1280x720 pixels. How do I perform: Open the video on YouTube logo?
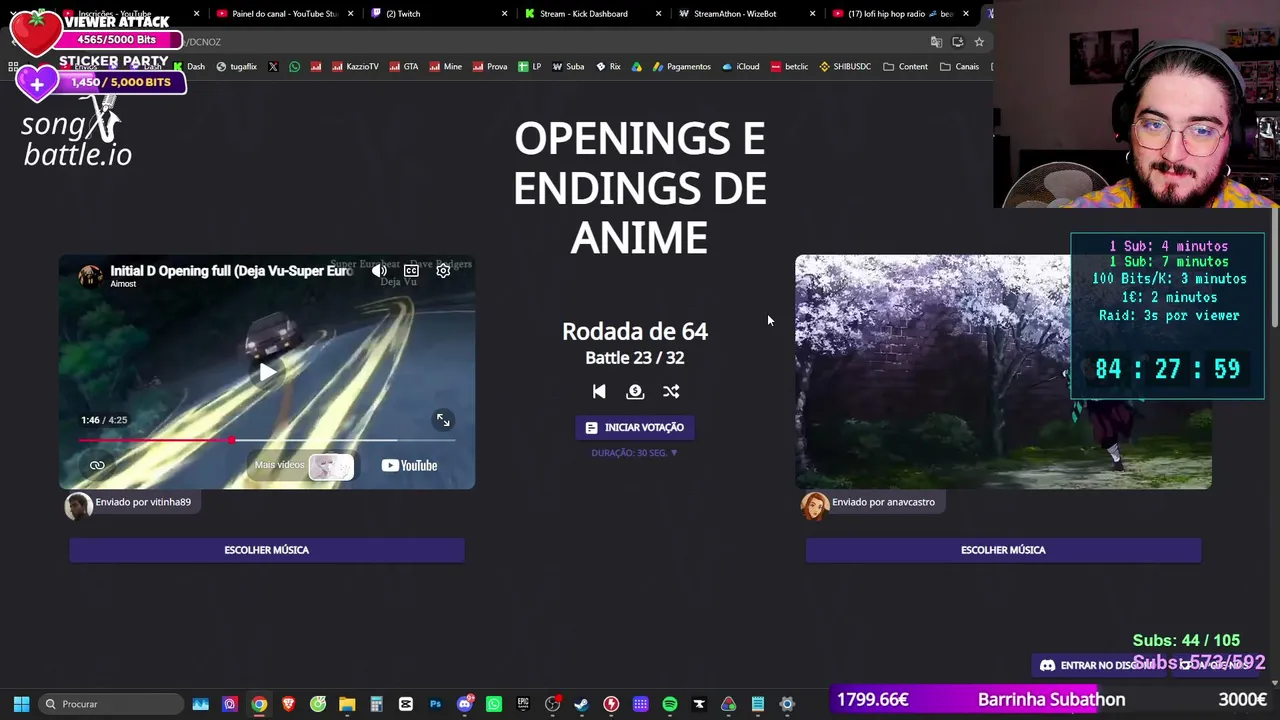click(x=409, y=465)
